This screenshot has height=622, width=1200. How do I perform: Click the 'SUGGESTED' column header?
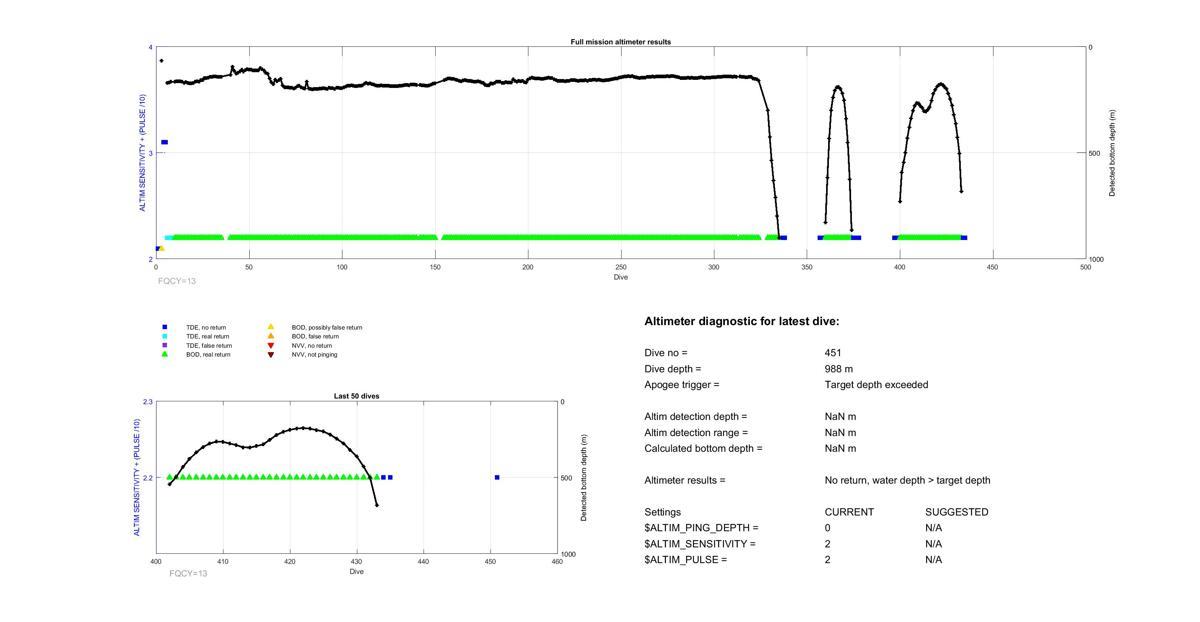[x=957, y=512]
